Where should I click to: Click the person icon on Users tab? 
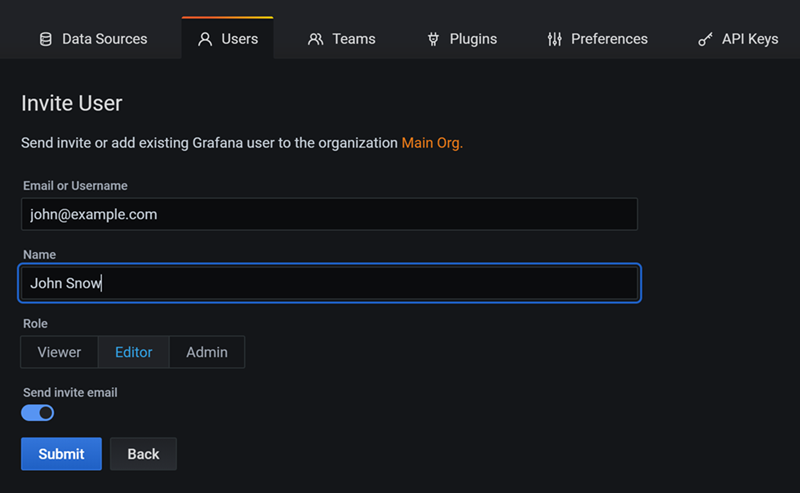click(x=205, y=39)
